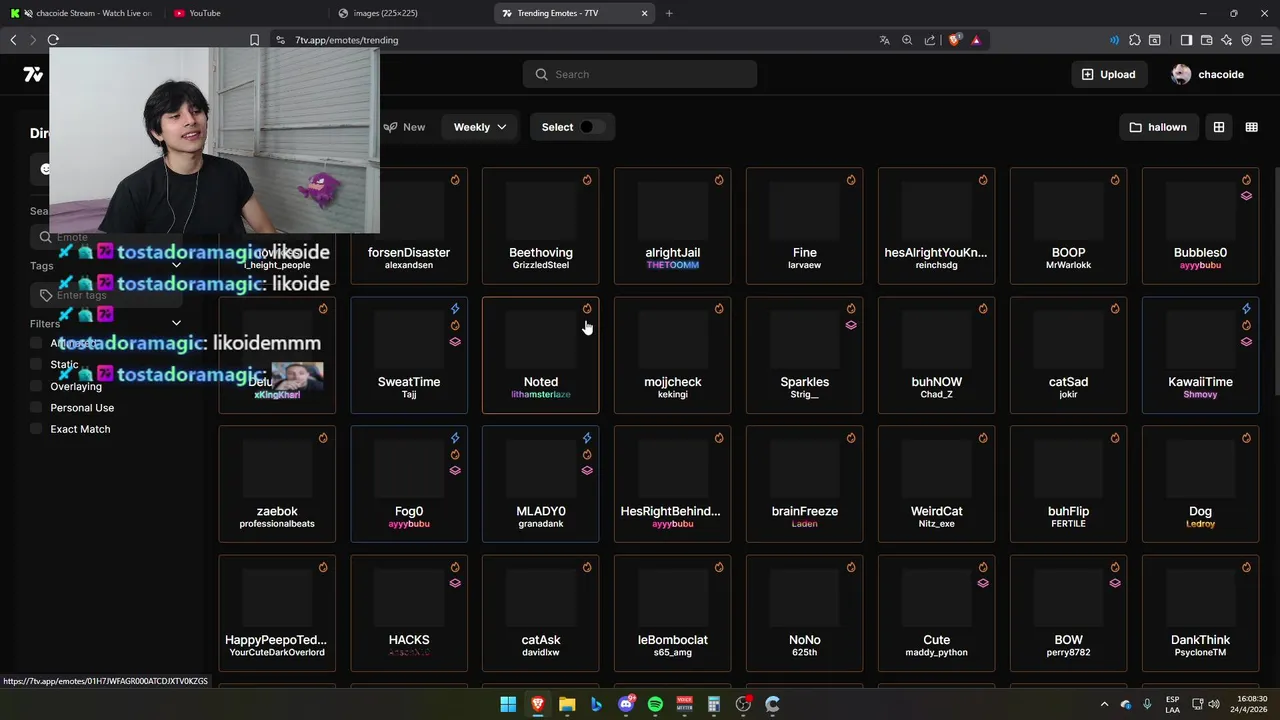Switch to the New emotes tab

pos(404,127)
